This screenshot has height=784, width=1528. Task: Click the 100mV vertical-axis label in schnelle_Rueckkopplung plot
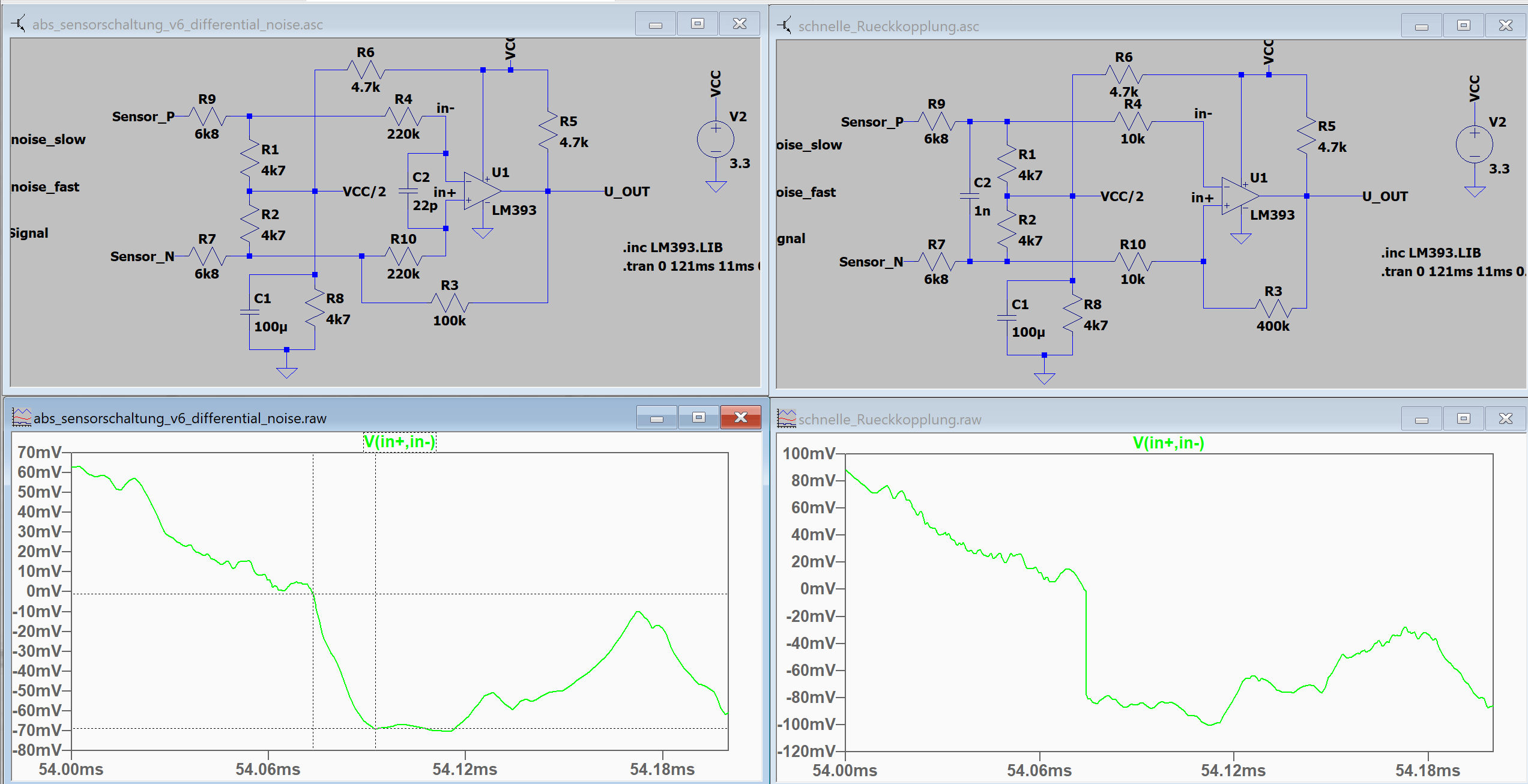(808, 453)
